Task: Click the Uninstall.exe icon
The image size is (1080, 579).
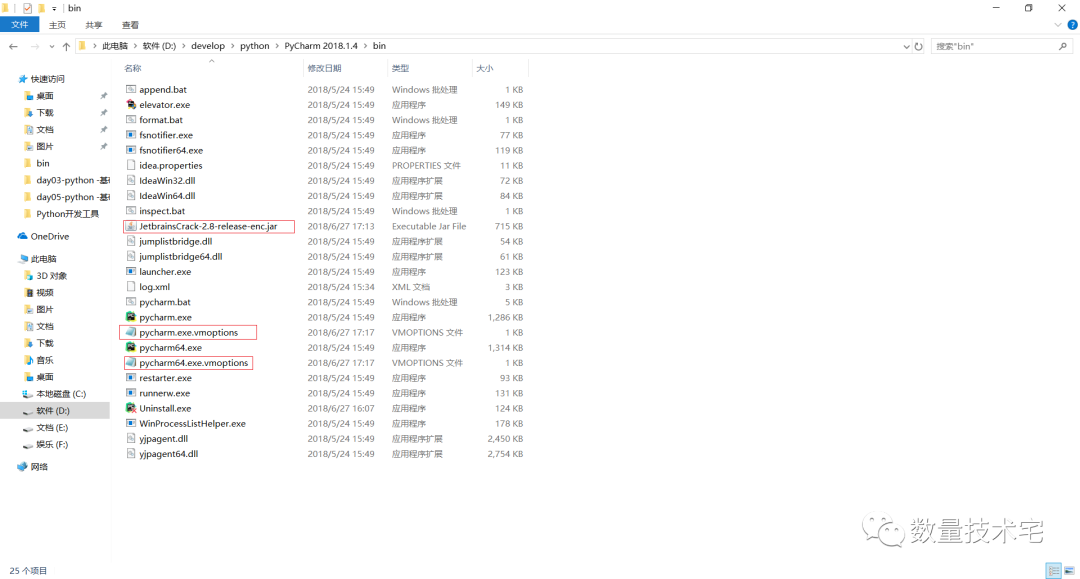Action: 131,408
